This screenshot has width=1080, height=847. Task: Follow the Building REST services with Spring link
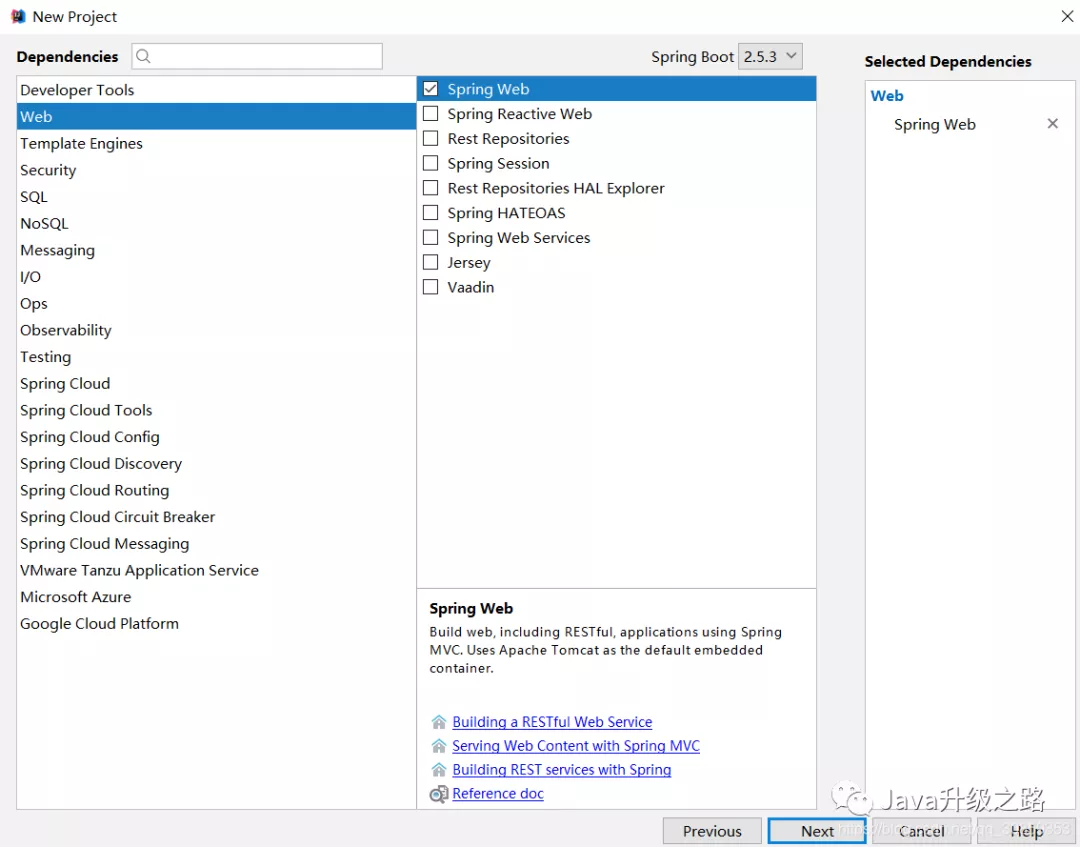561,770
